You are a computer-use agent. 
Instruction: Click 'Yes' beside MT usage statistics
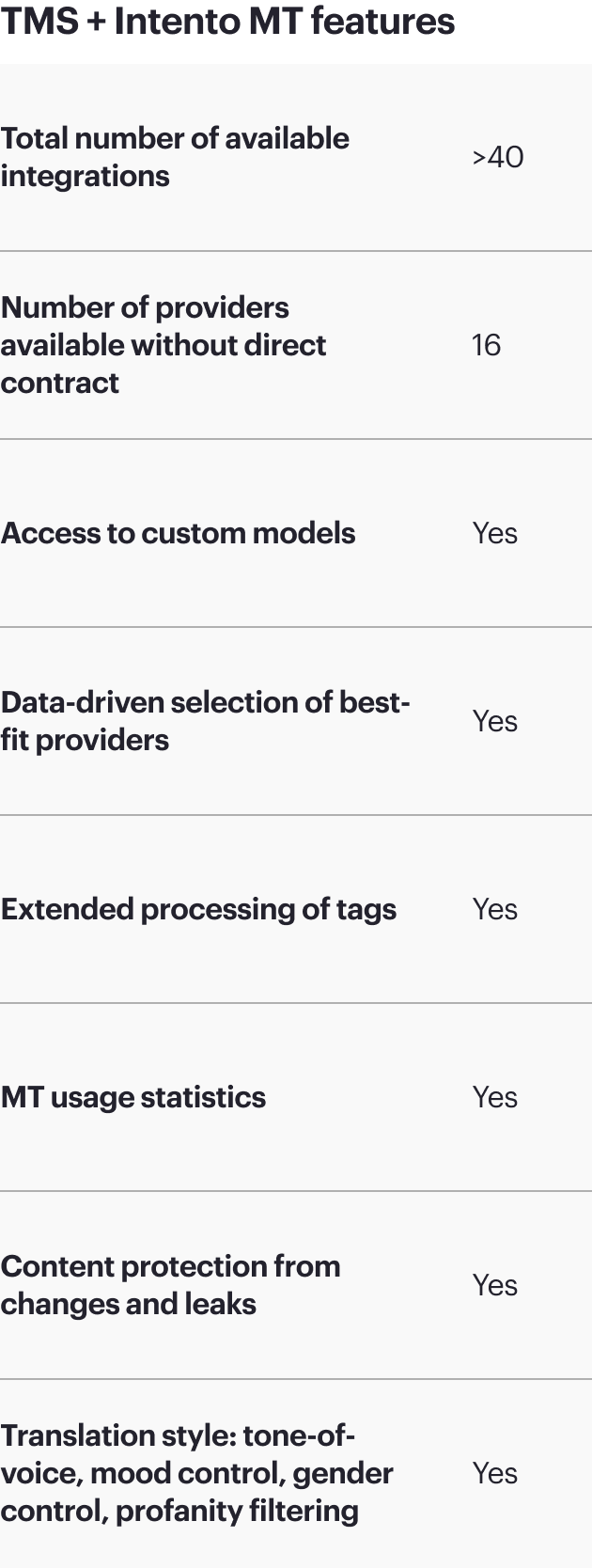click(x=495, y=1097)
